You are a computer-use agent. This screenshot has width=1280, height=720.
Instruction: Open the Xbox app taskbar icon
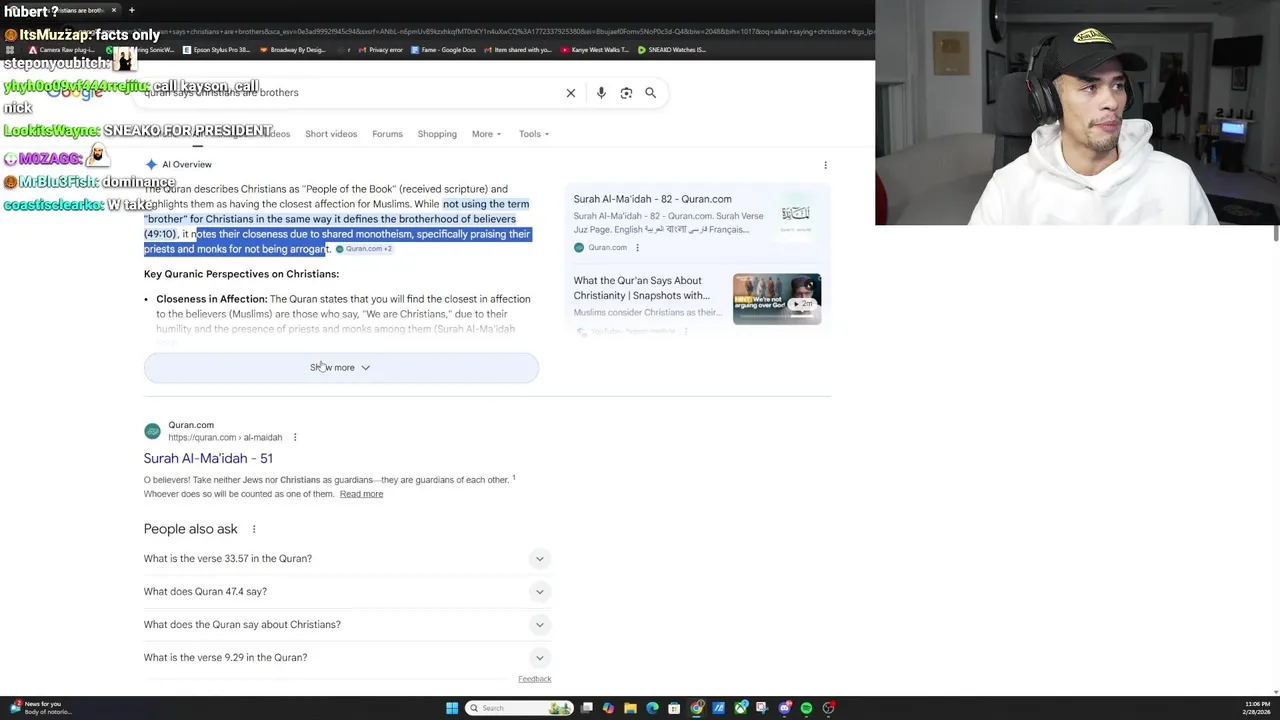(x=740, y=708)
